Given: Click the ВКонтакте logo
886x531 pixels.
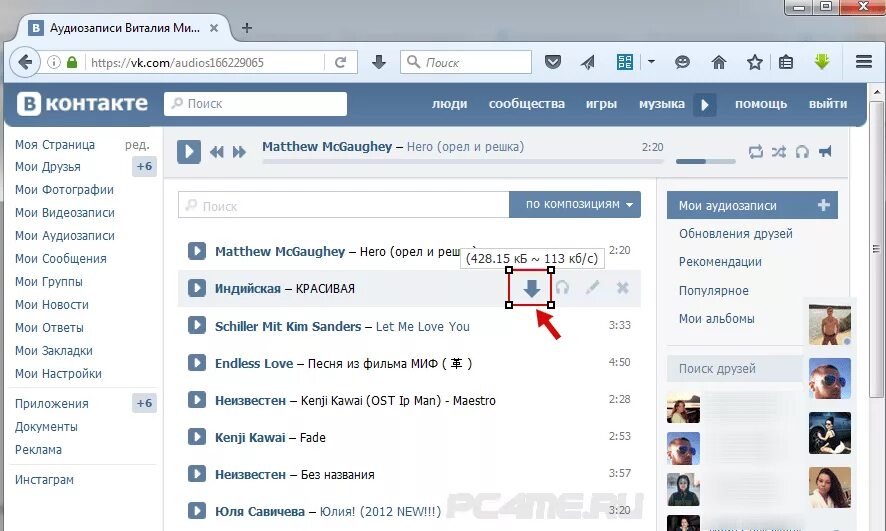Looking at the screenshot, I should coord(82,103).
